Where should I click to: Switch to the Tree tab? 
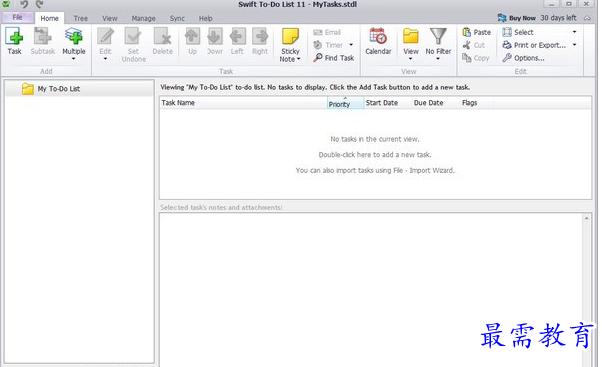point(81,18)
